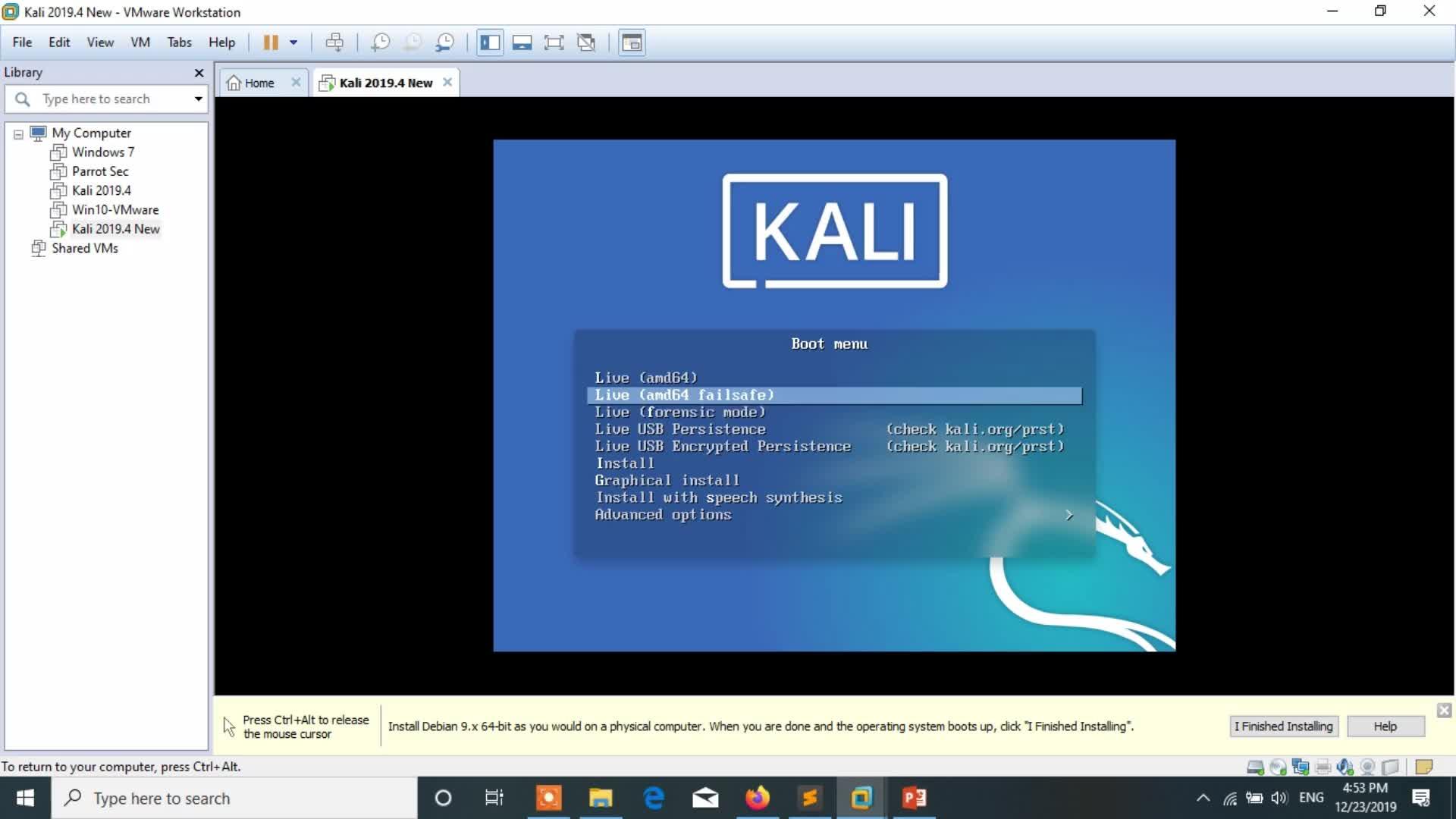Open the Help menu
The width and height of the screenshot is (1456, 819).
[x=222, y=42]
